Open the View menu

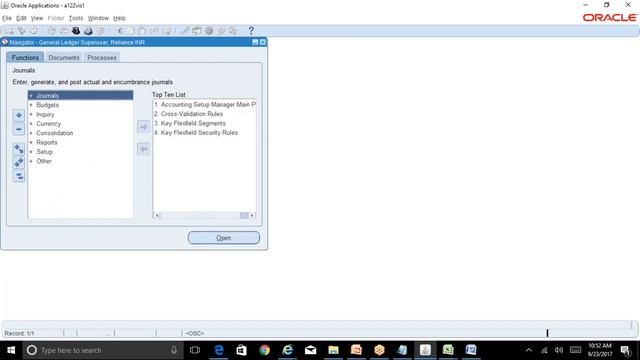(37, 18)
